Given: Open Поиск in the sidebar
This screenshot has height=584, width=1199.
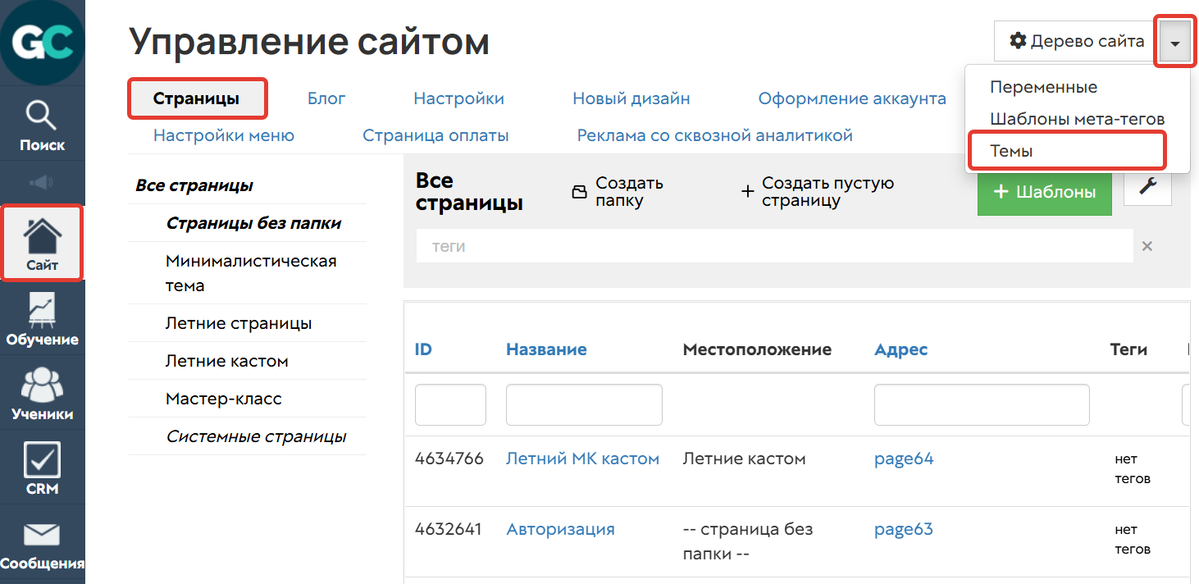Looking at the screenshot, I should click(x=42, y=124).
